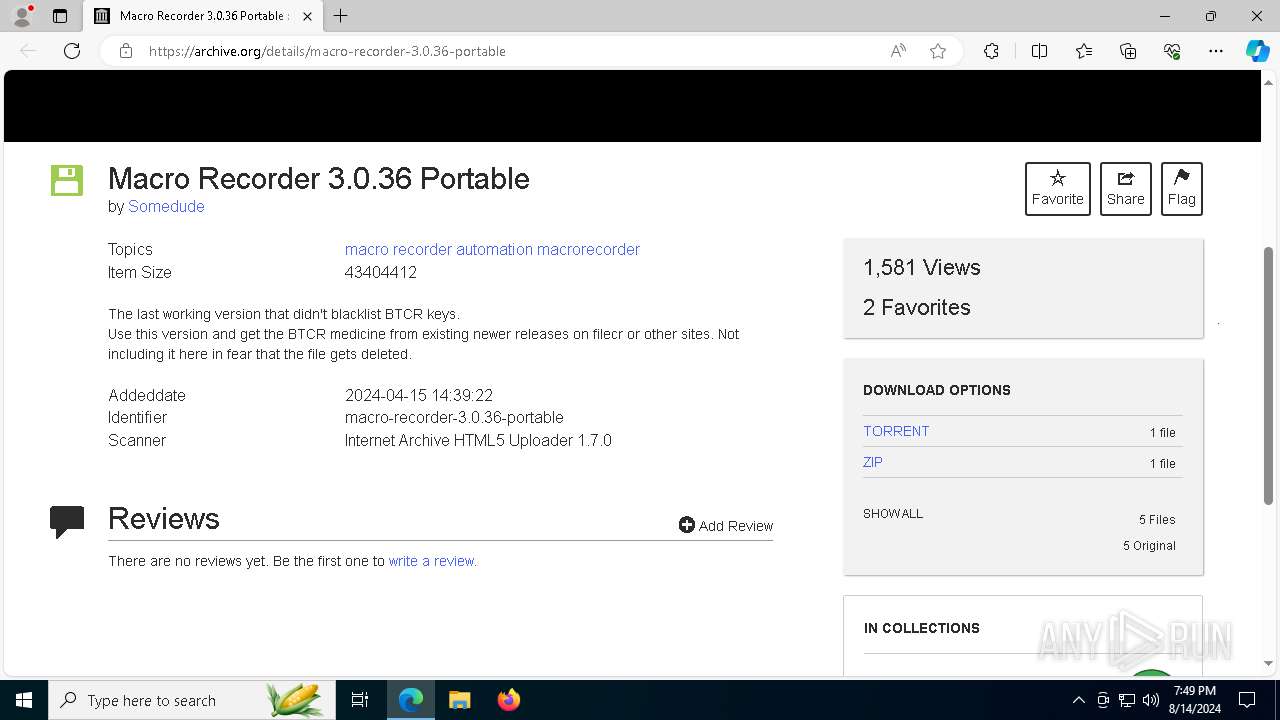The width and height of the screenshot is (1280, 720).
Task: Open the Windows Start menu
Action: (x=24, y=700)
